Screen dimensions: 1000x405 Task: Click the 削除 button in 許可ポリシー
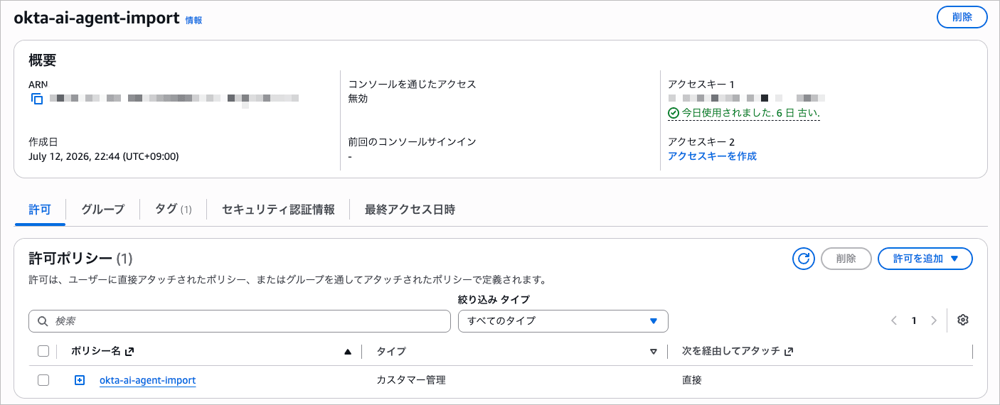click(846, 258)
